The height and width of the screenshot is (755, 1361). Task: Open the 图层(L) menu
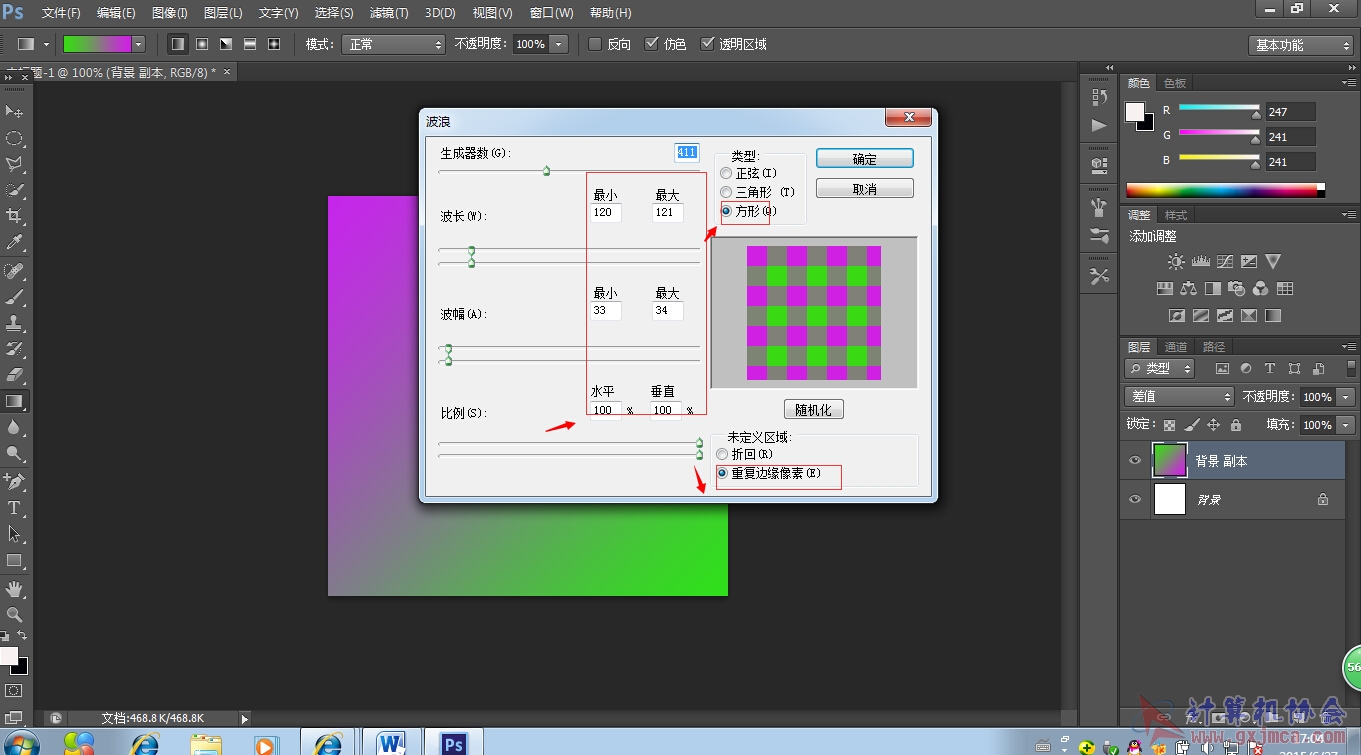(x=223, y=13)
